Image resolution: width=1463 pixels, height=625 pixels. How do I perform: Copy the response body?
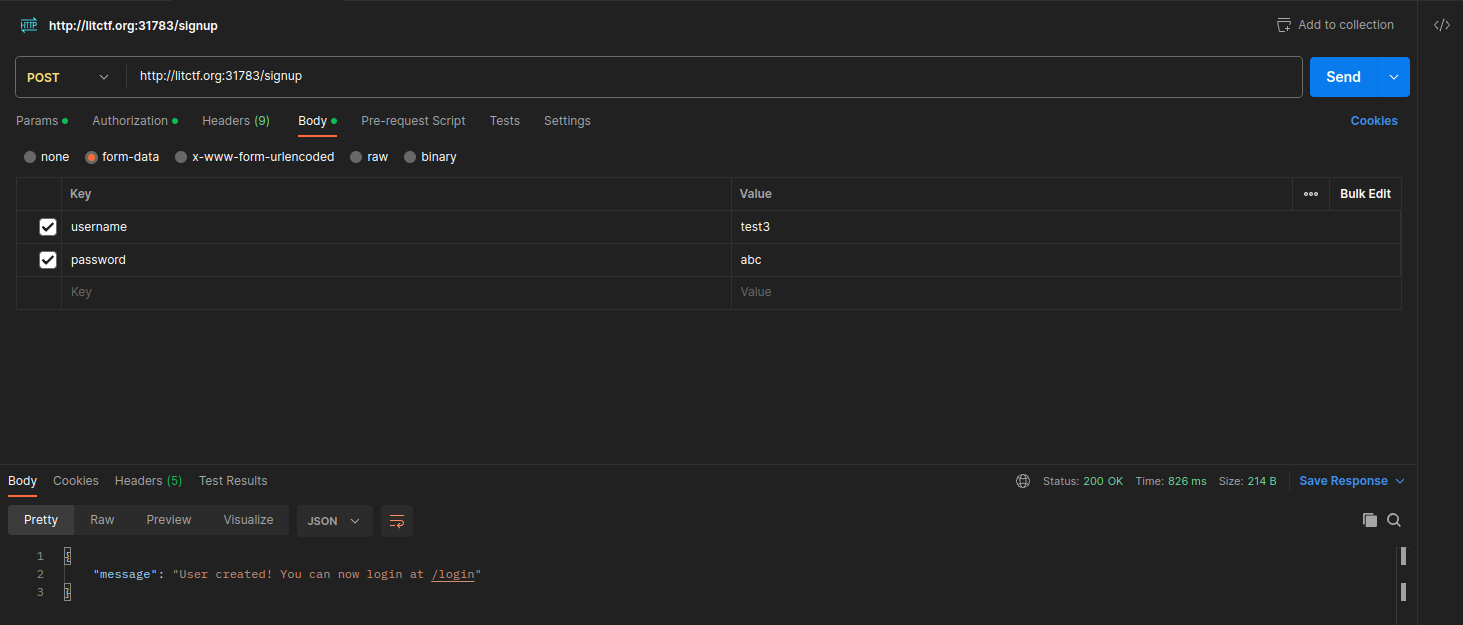point(1370,520)
